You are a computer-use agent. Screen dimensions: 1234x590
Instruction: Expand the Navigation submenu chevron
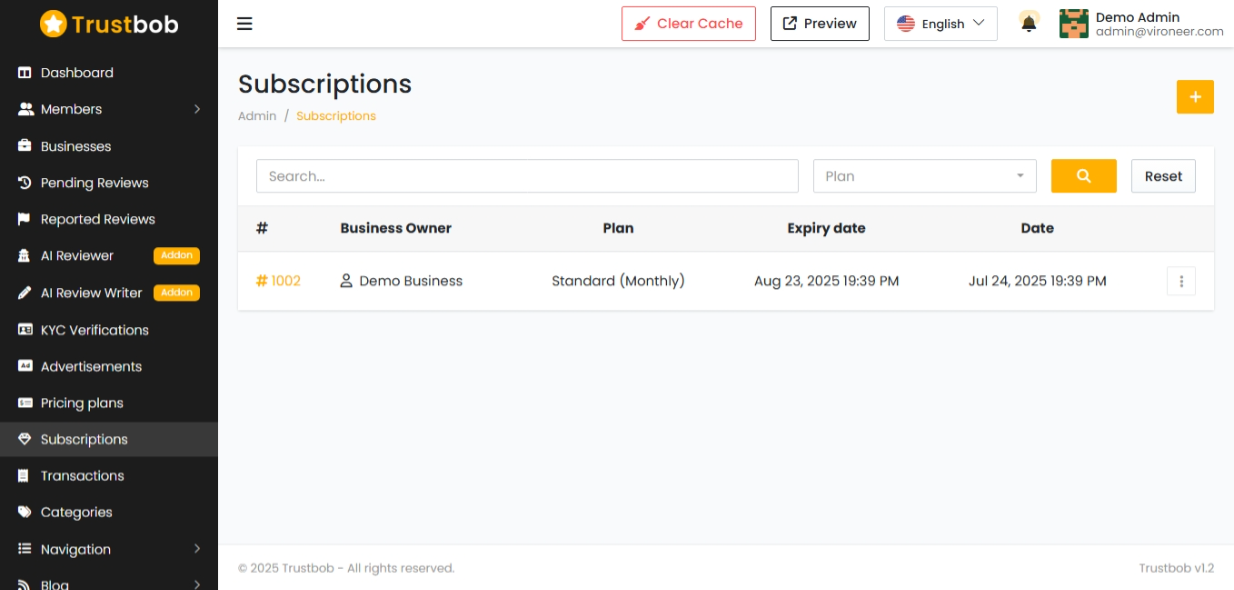coord(197,549)
